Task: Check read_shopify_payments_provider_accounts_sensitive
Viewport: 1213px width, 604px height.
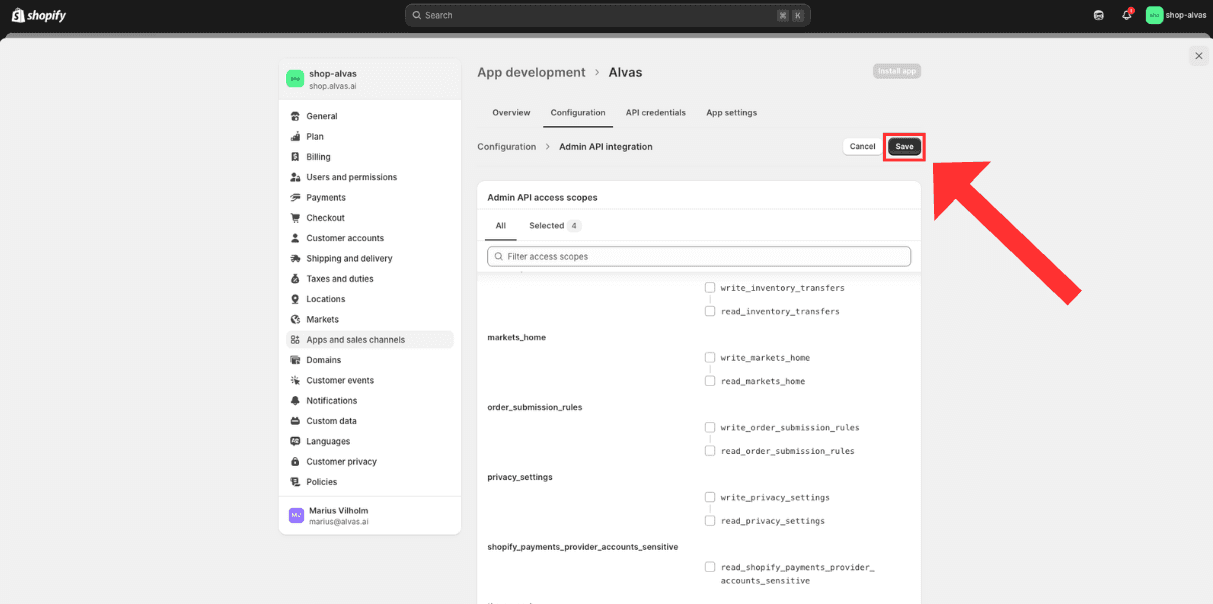Action: coord(710,567)
